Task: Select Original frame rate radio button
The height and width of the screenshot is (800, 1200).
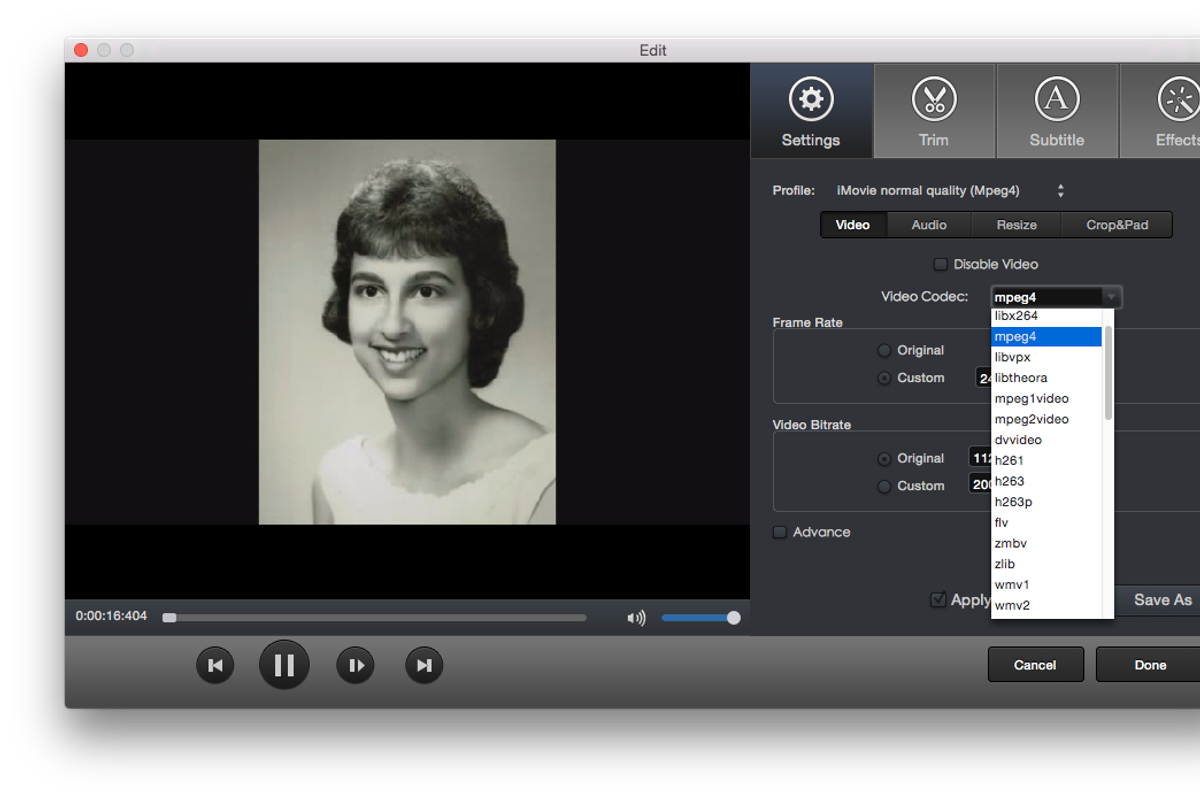Action: click(884, 350)
